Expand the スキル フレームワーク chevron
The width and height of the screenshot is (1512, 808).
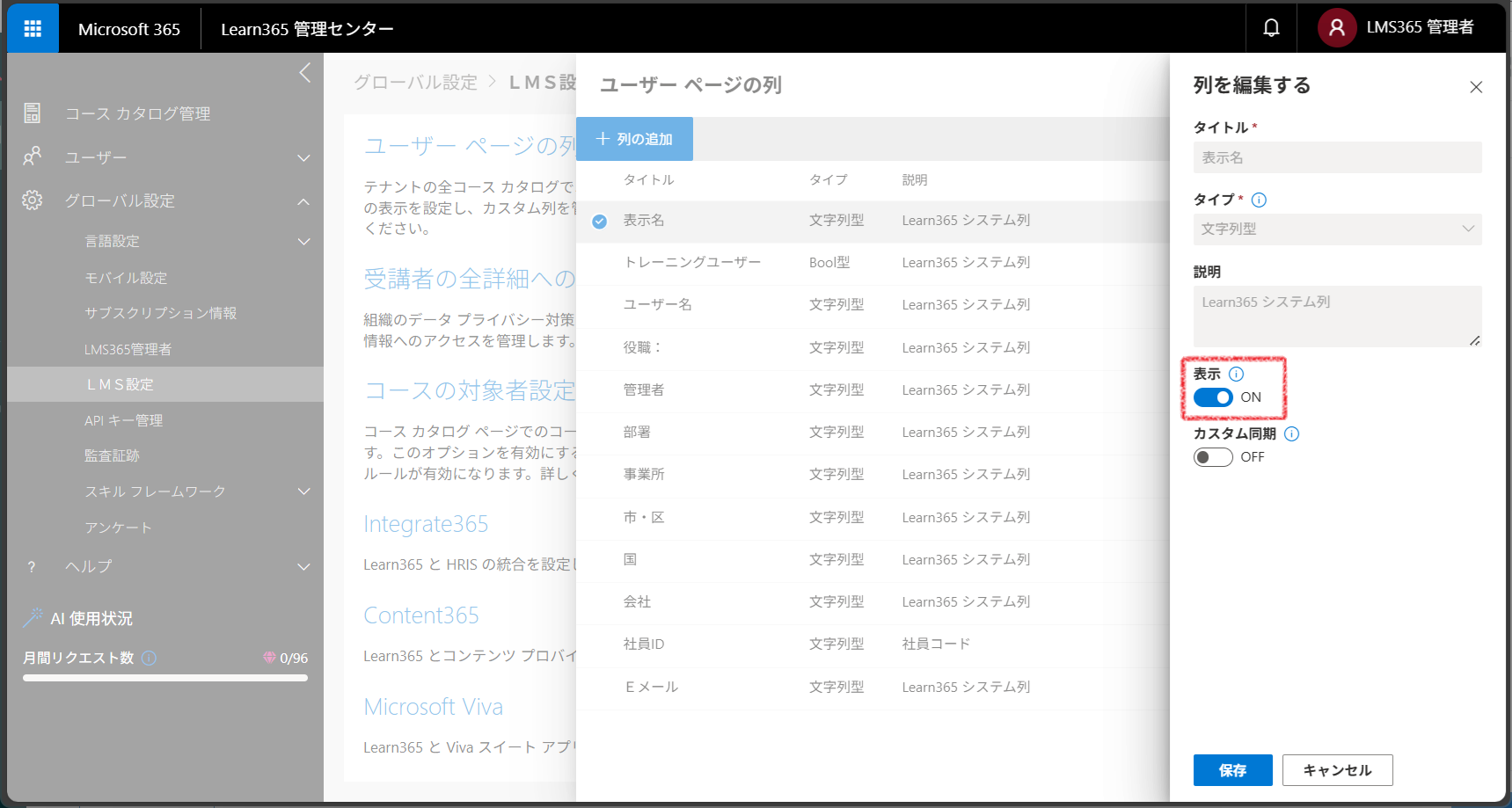click(x=304, y=491)
